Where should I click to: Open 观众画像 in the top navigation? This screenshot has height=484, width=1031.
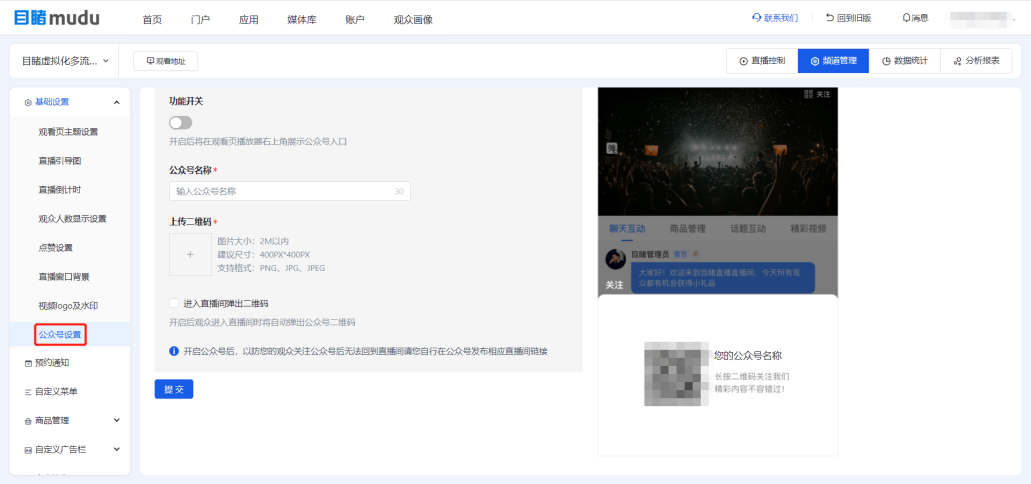point(413,20)
